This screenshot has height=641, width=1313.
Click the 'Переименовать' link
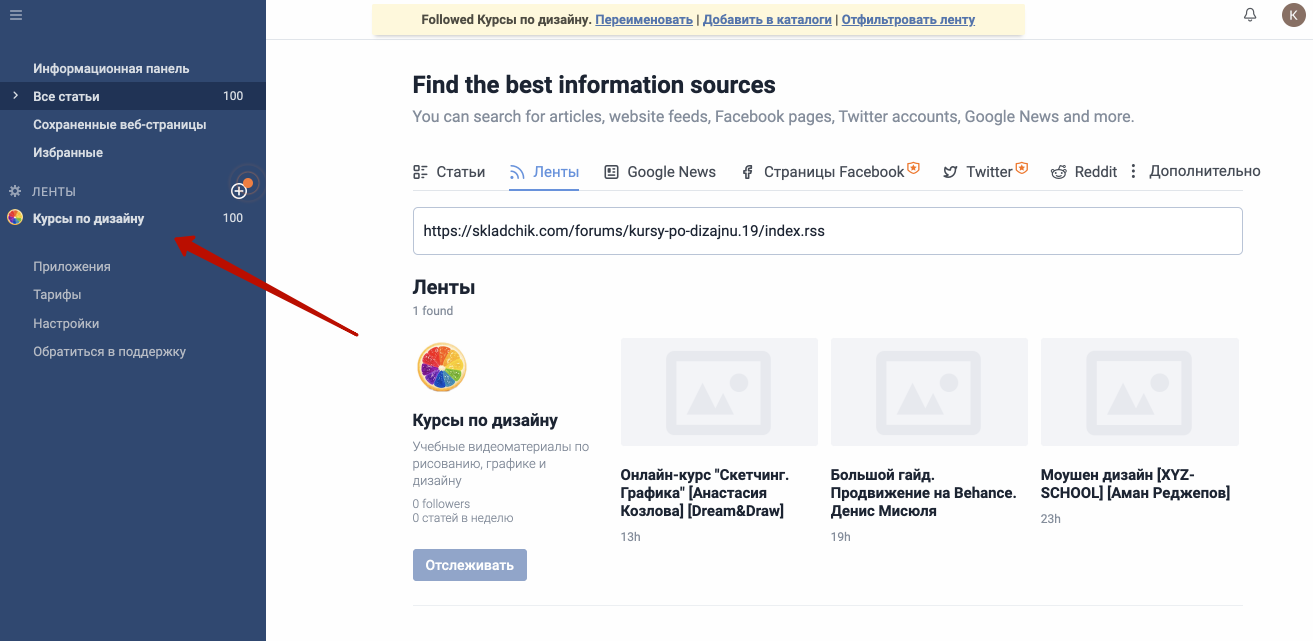[x=644, y=20]
